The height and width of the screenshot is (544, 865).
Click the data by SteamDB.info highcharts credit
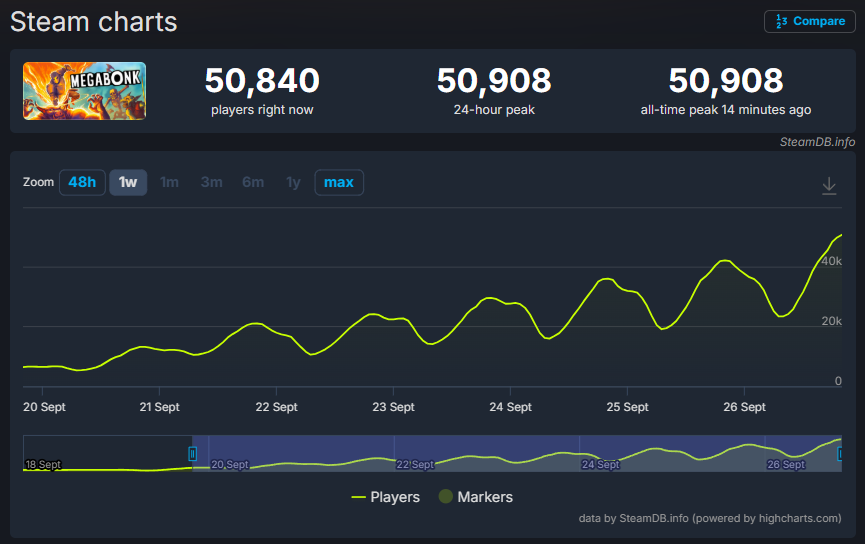coord(710,518)
